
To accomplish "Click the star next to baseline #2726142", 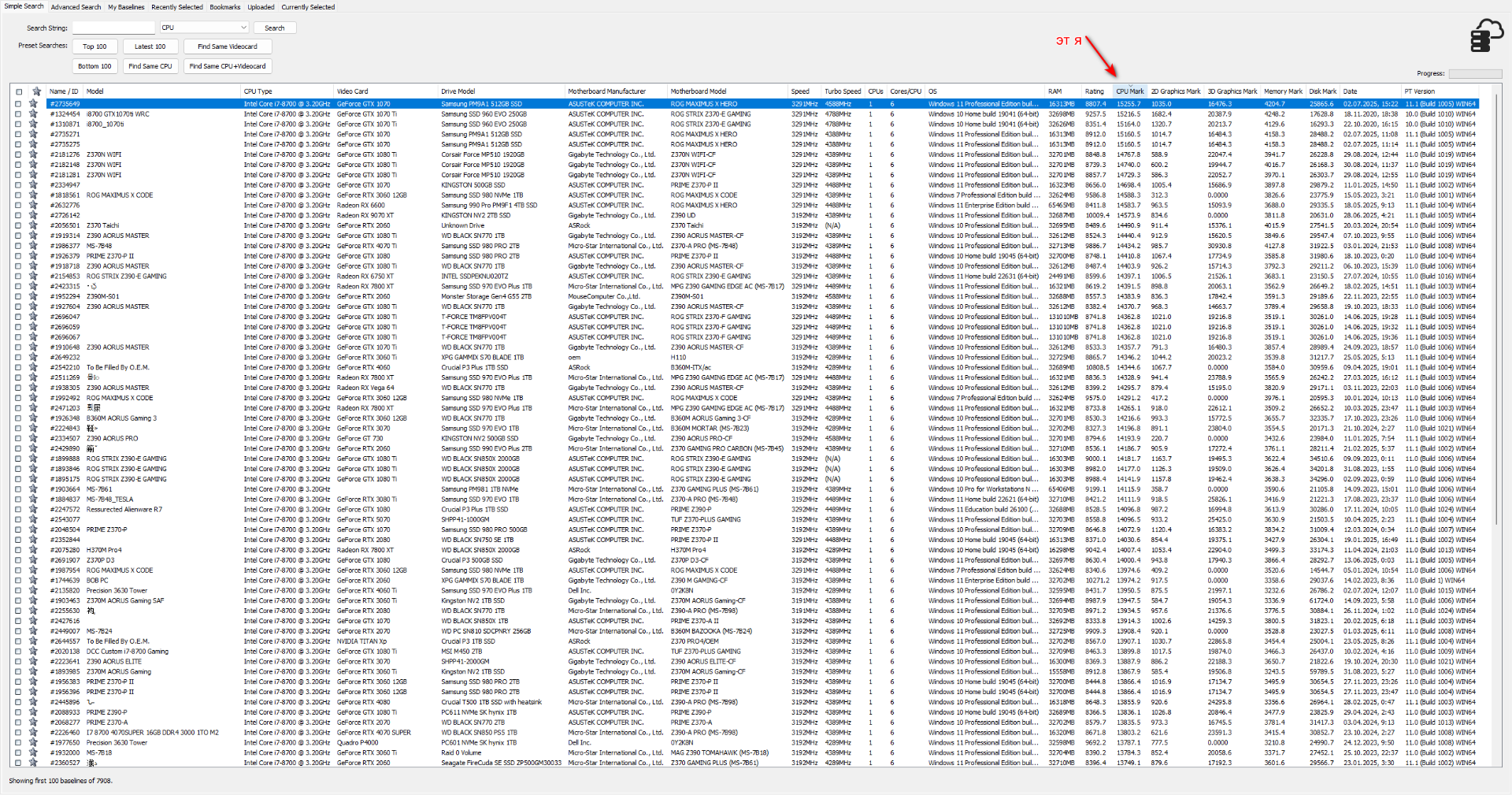I will click(34, 215).
